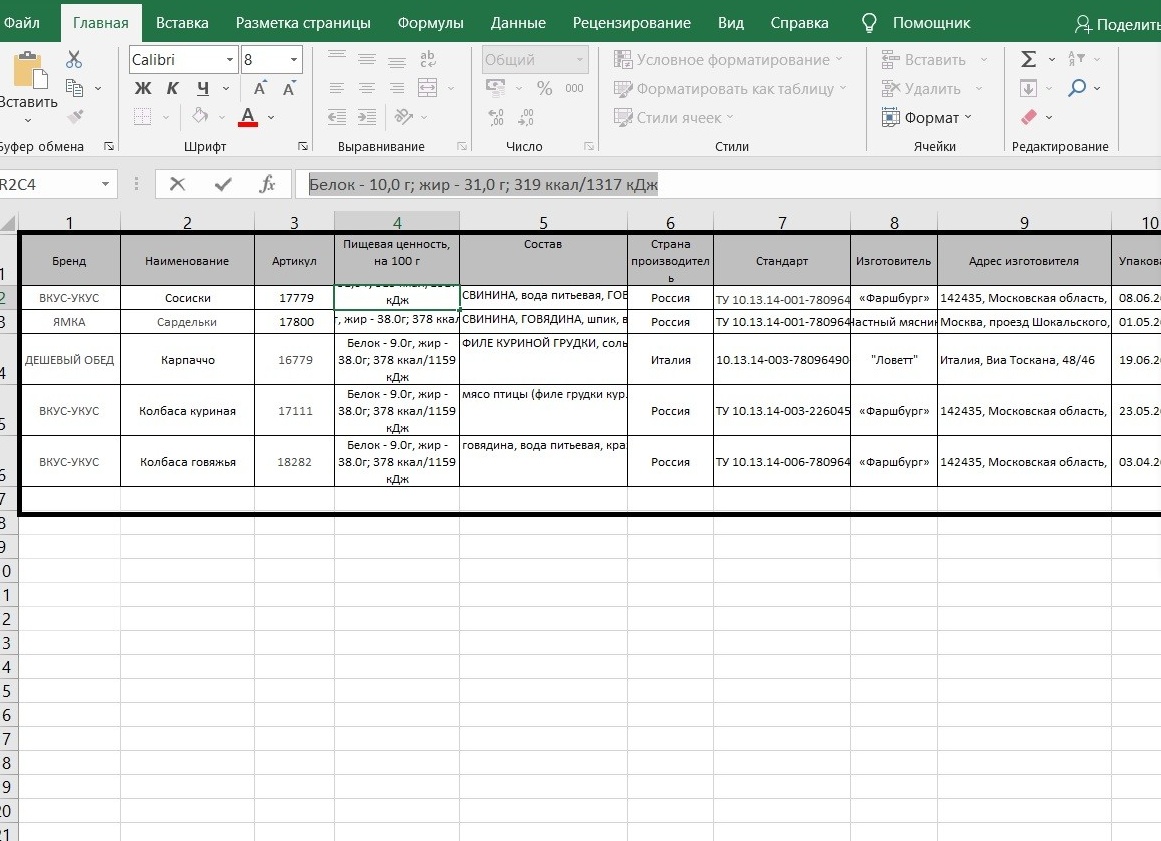Open Font dialog launcher in Шрифт group
1161x841 pixels.
[303, 147]
